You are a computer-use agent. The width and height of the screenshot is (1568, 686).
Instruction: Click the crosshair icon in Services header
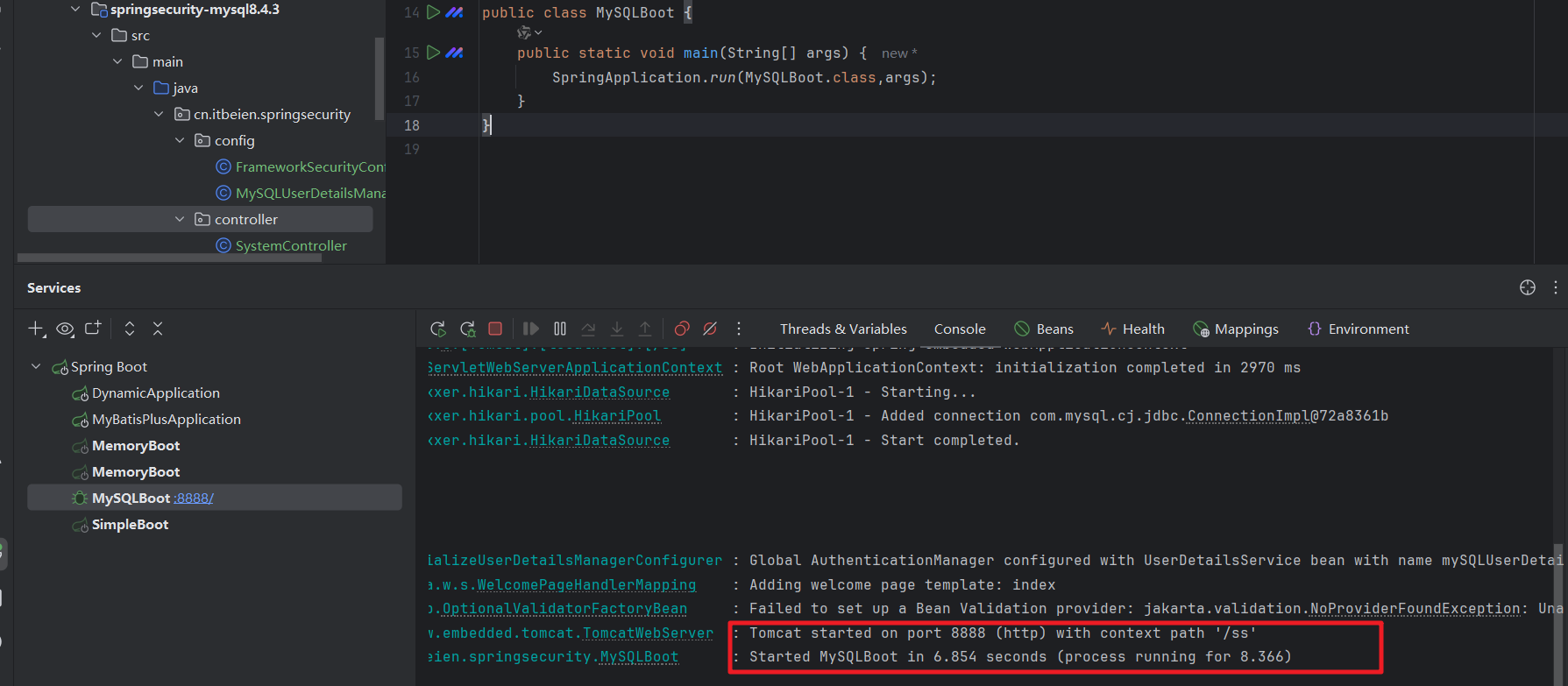click(x=1528, y=287)
